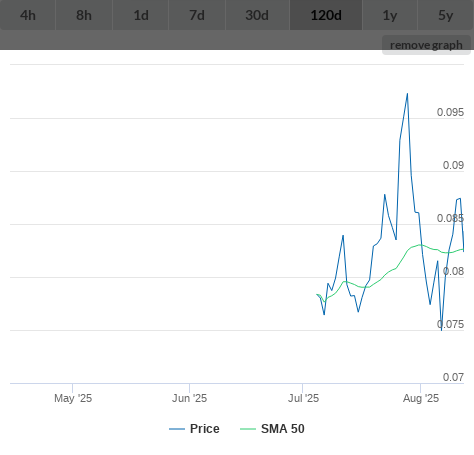Click the May '25 axis label
This screenshot has height=455, width=474.
[x=73, y=398]
